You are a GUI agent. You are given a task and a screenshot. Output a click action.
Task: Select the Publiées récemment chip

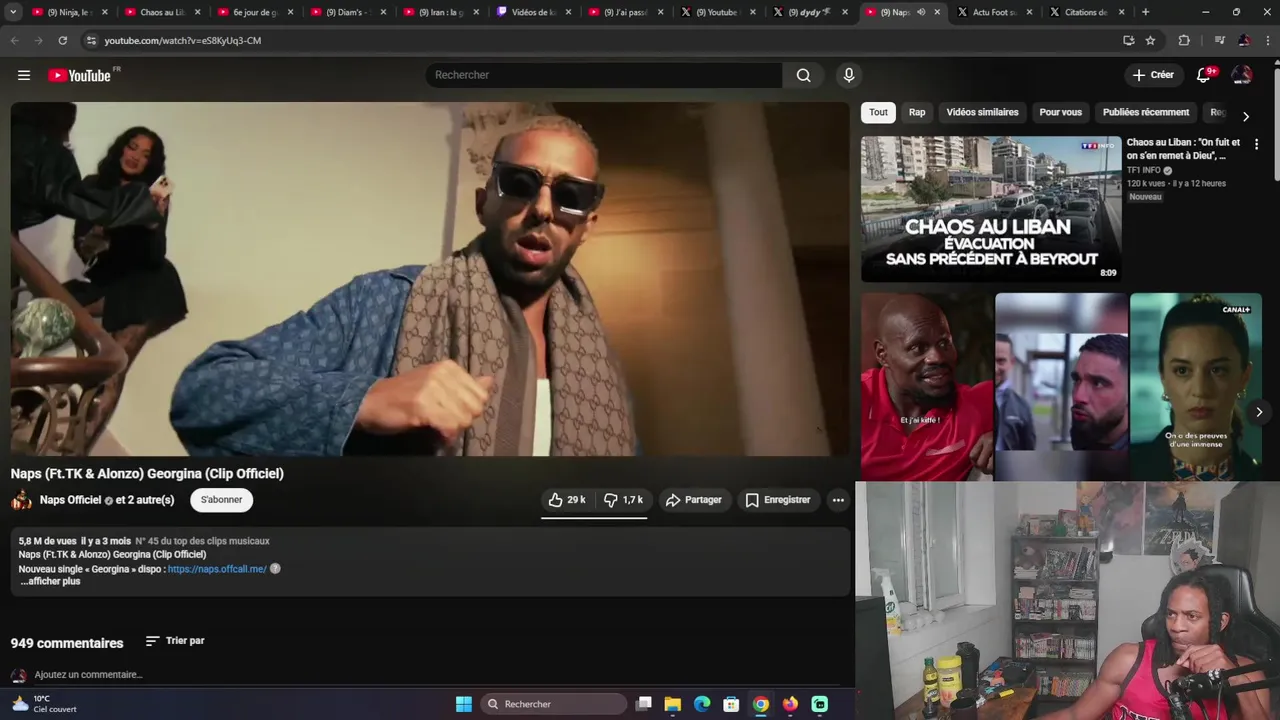pos(1146,112)
